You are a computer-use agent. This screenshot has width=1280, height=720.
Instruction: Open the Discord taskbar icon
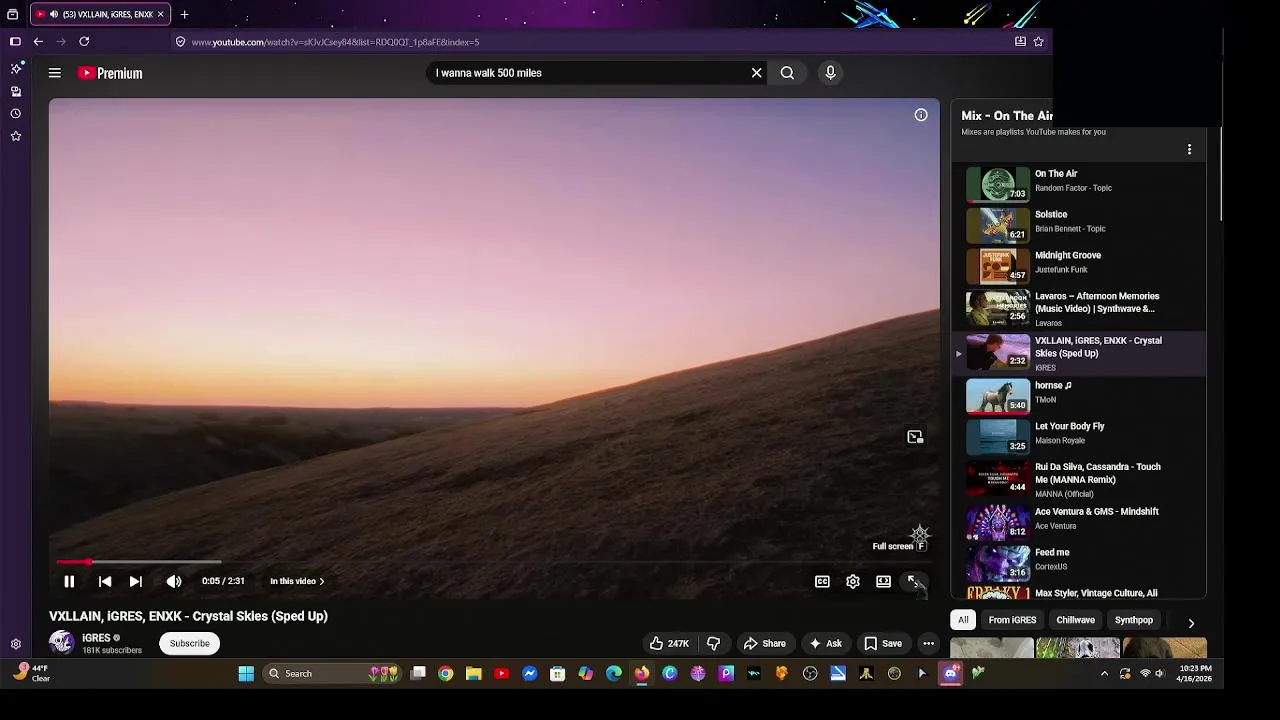click(950, 674)
